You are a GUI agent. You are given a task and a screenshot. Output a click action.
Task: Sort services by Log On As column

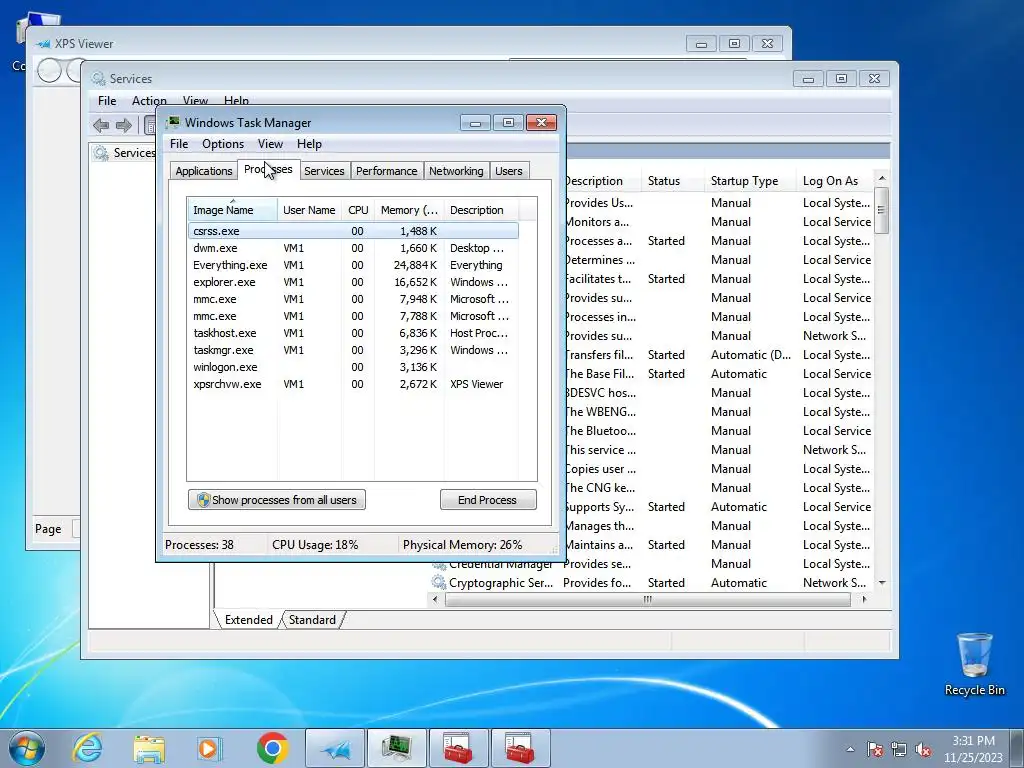tap(835, 181)
